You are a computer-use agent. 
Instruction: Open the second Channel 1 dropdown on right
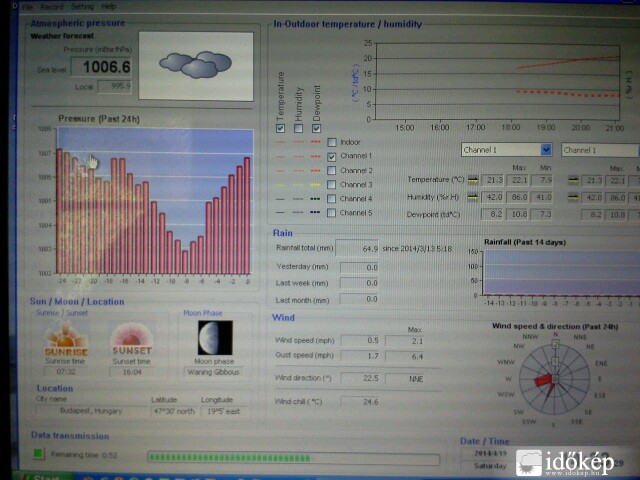pos(598,150)
